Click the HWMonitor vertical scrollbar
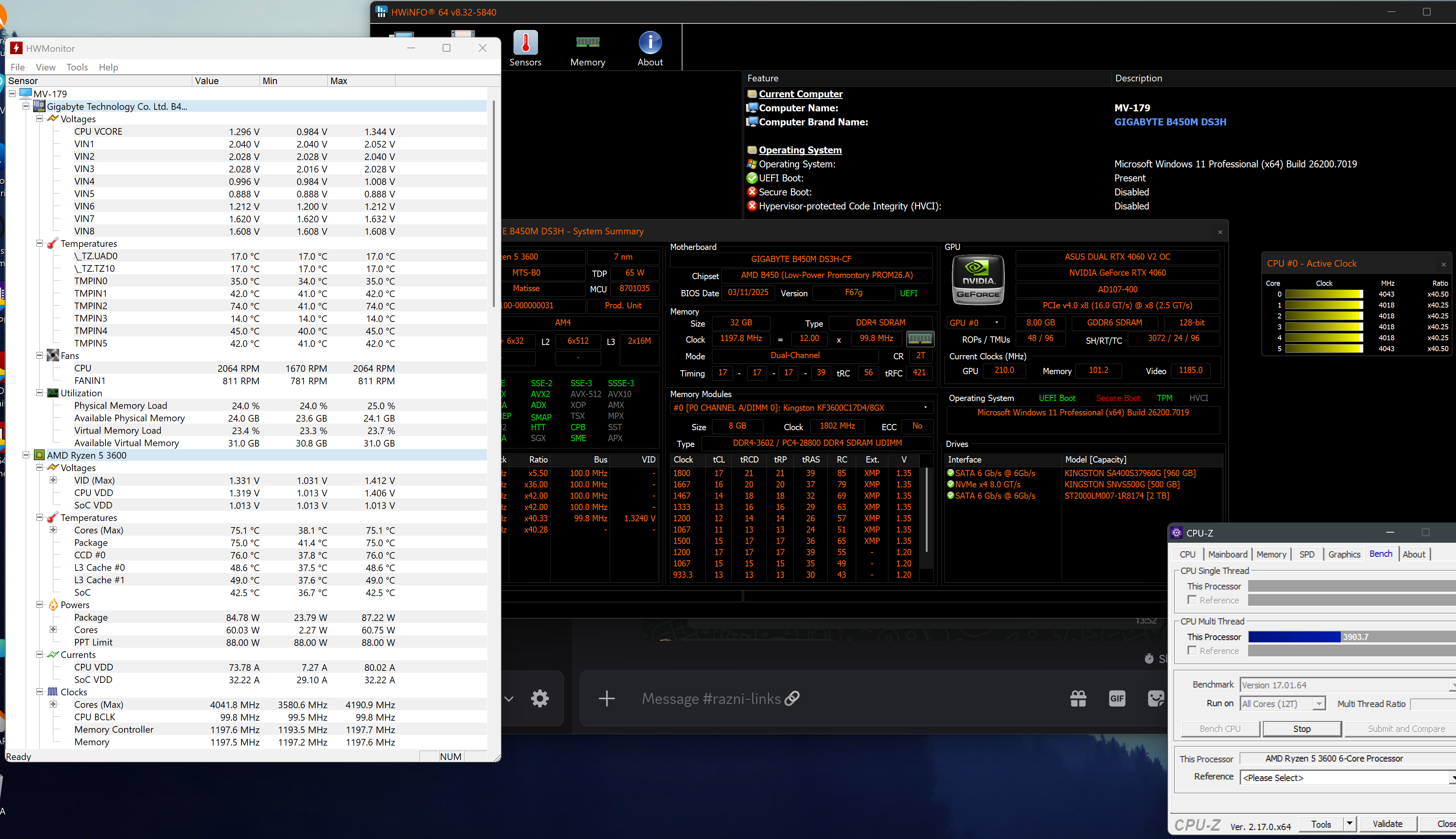This screenshot has height=839, width=1456. [x=494, y=202]
